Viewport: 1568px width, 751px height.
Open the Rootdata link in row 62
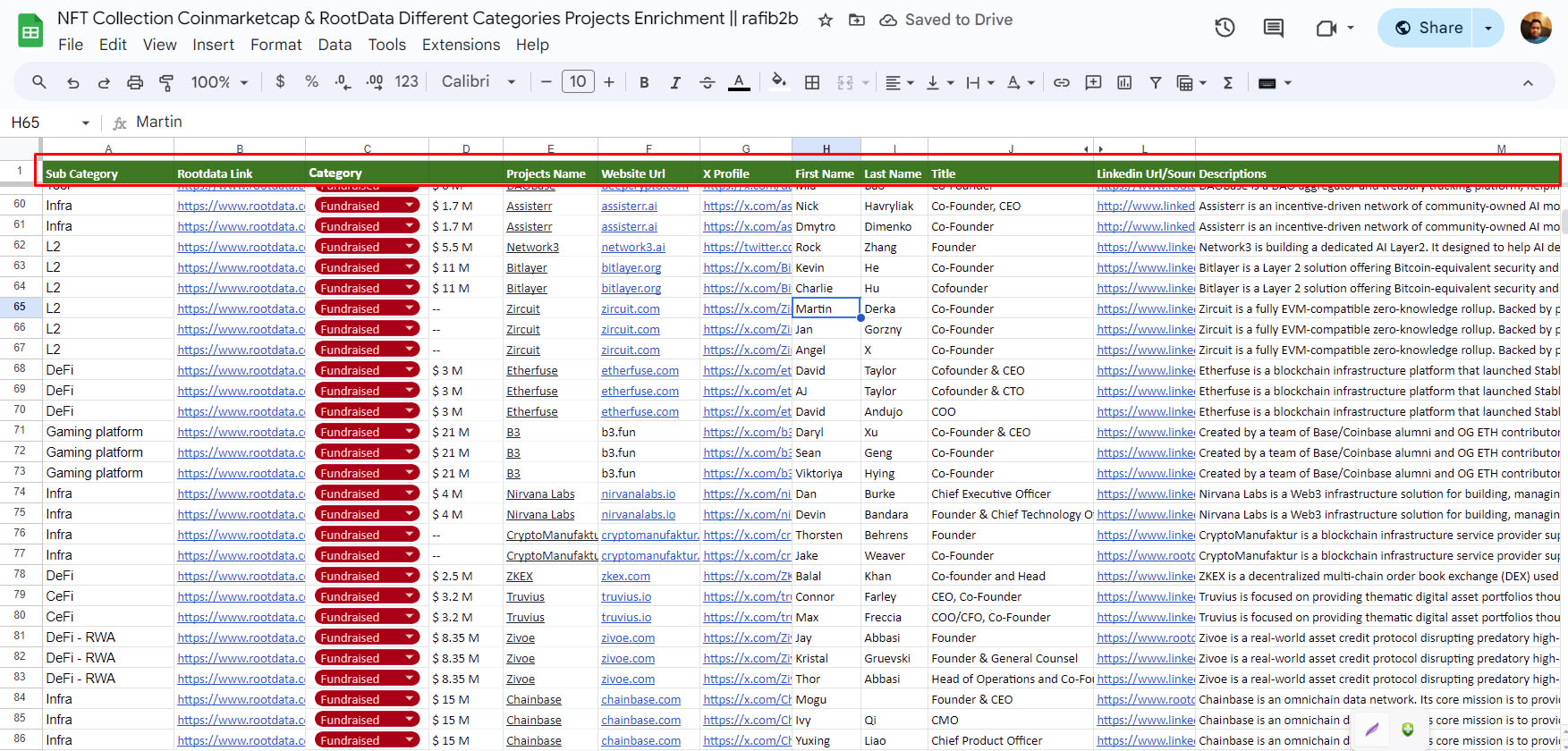(x=241, y=247)
